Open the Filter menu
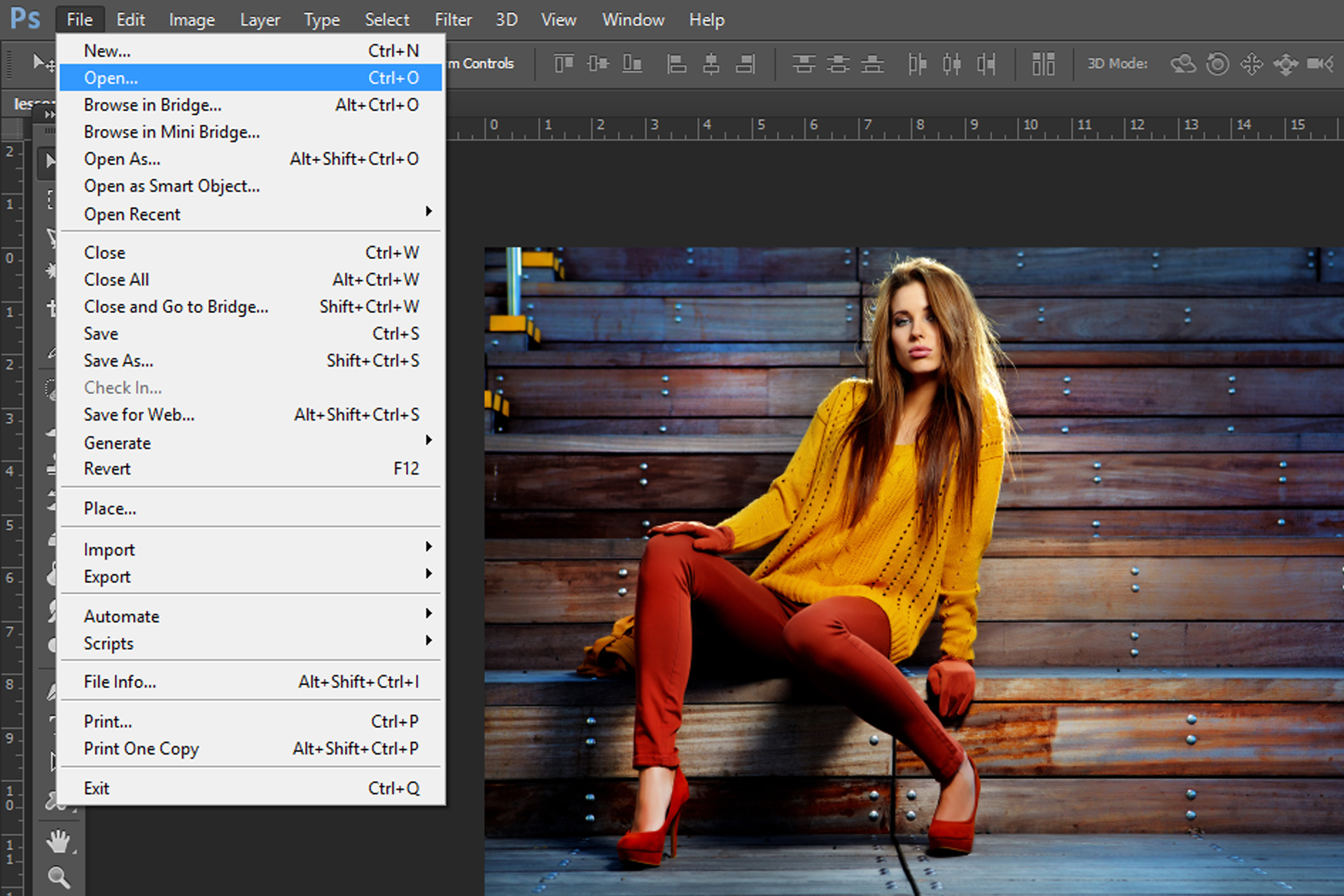1344x896 pixels. [x=452, y=19]
